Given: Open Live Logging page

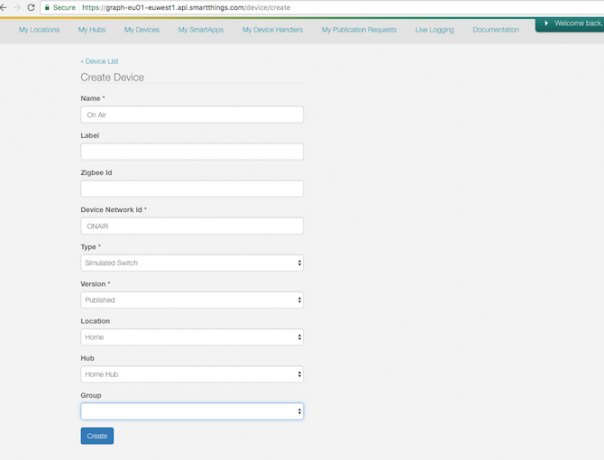Looking at the screenshot, I should point(435,30).
